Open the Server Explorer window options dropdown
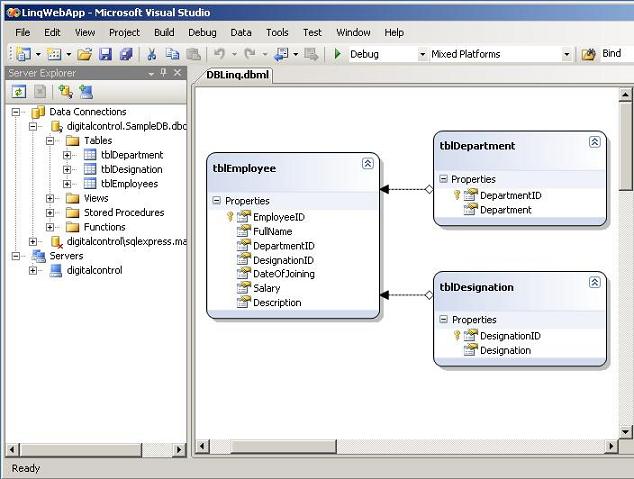The width and height of the screenshot is (634, 479). click(x=151, y=74)
